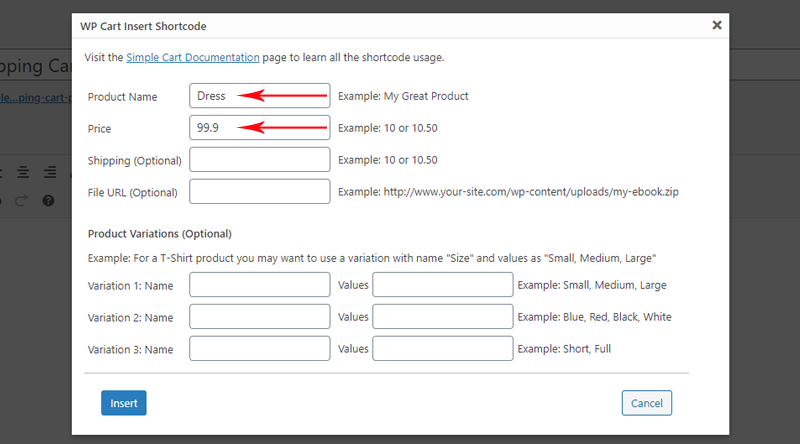Choose align right icon in background editor toolbar
800x444 pixels.
click(x=50, y=172)
